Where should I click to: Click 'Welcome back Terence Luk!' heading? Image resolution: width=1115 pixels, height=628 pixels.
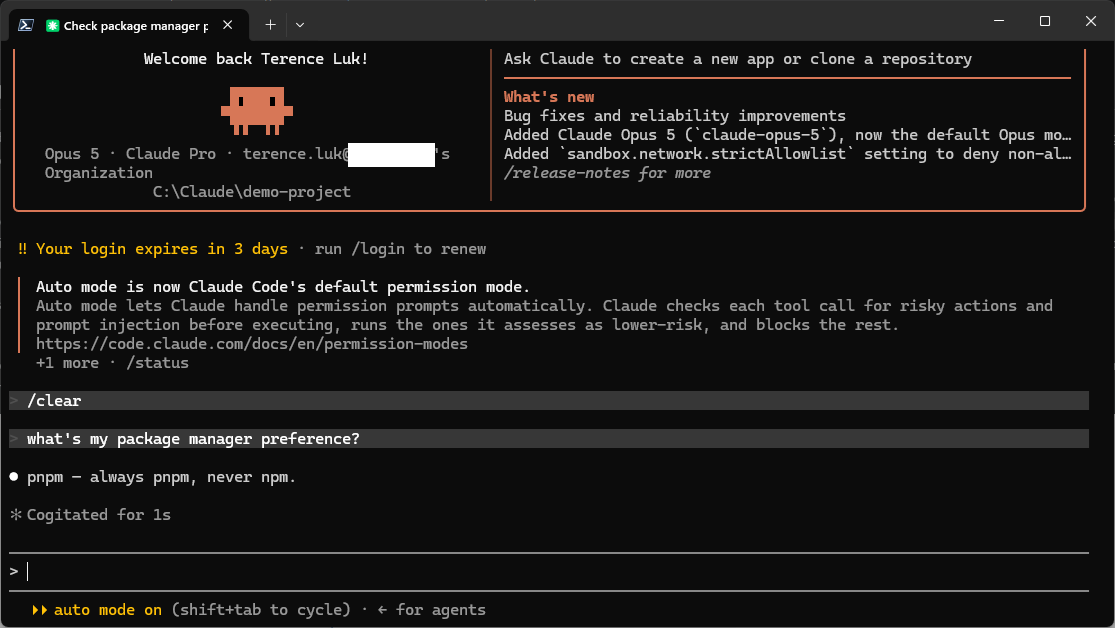(256, 59)
